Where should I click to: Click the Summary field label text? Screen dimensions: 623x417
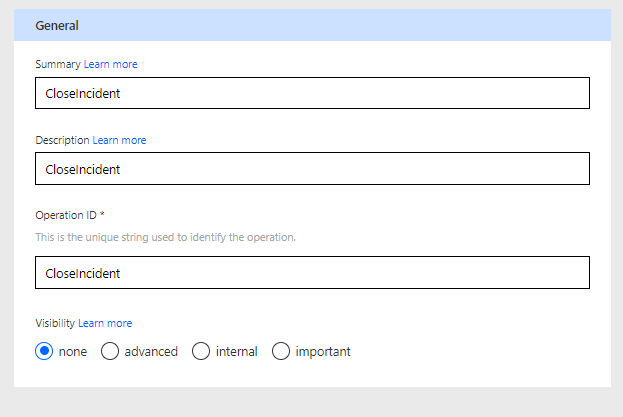[x=58, y=64]
